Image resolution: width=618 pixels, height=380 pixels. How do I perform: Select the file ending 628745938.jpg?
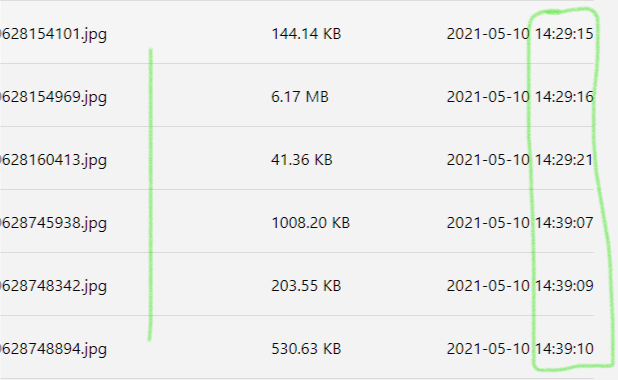click(x=53, y=224)
